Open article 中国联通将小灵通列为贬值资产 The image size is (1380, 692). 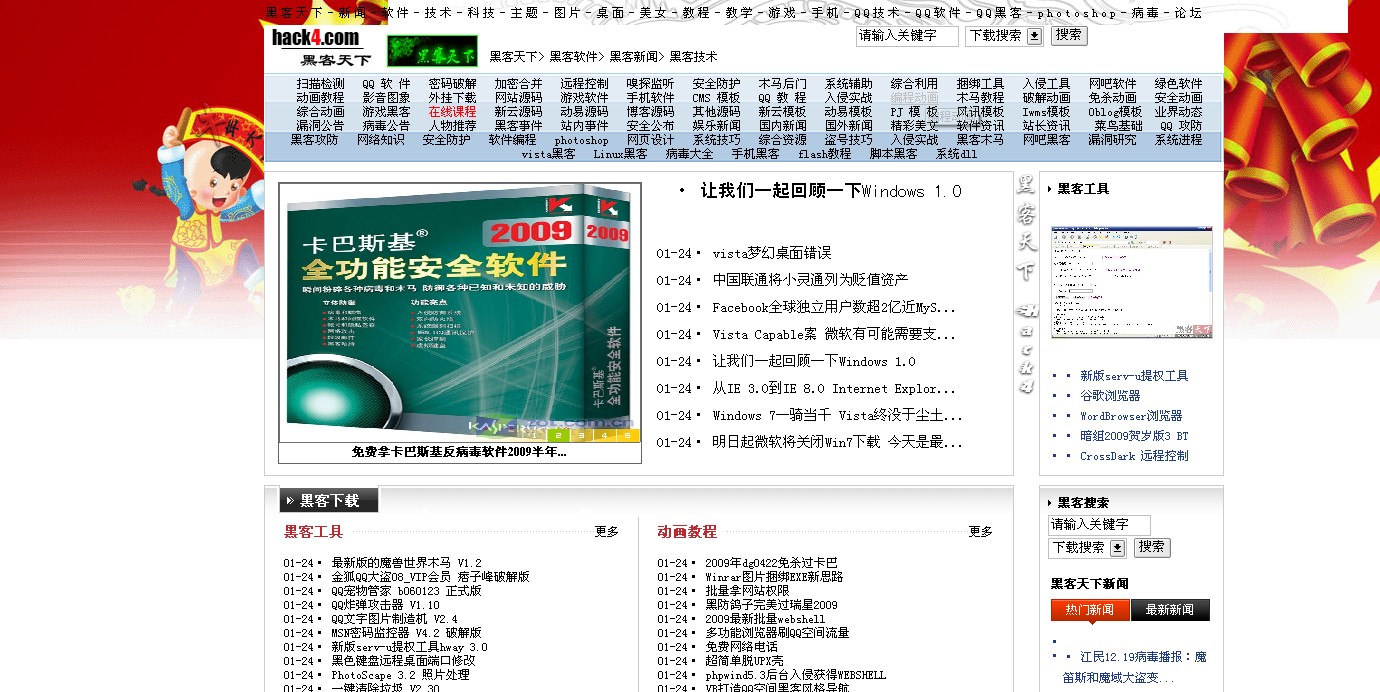click(x=810, y=281)
